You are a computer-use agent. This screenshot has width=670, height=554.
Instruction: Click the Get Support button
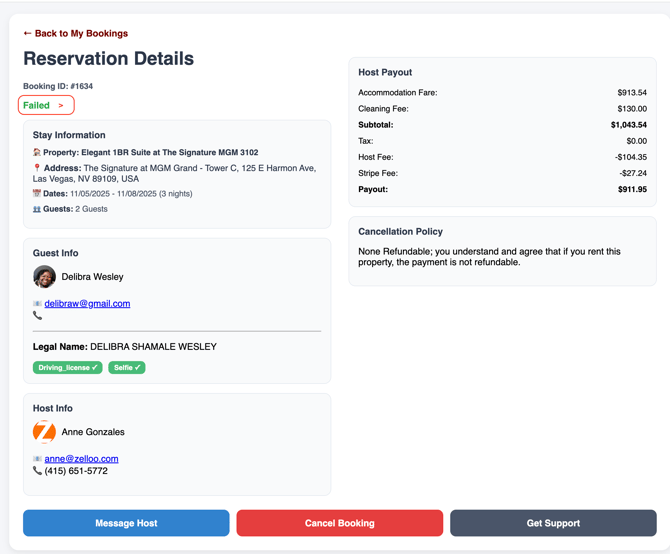(x=553, y=523)
